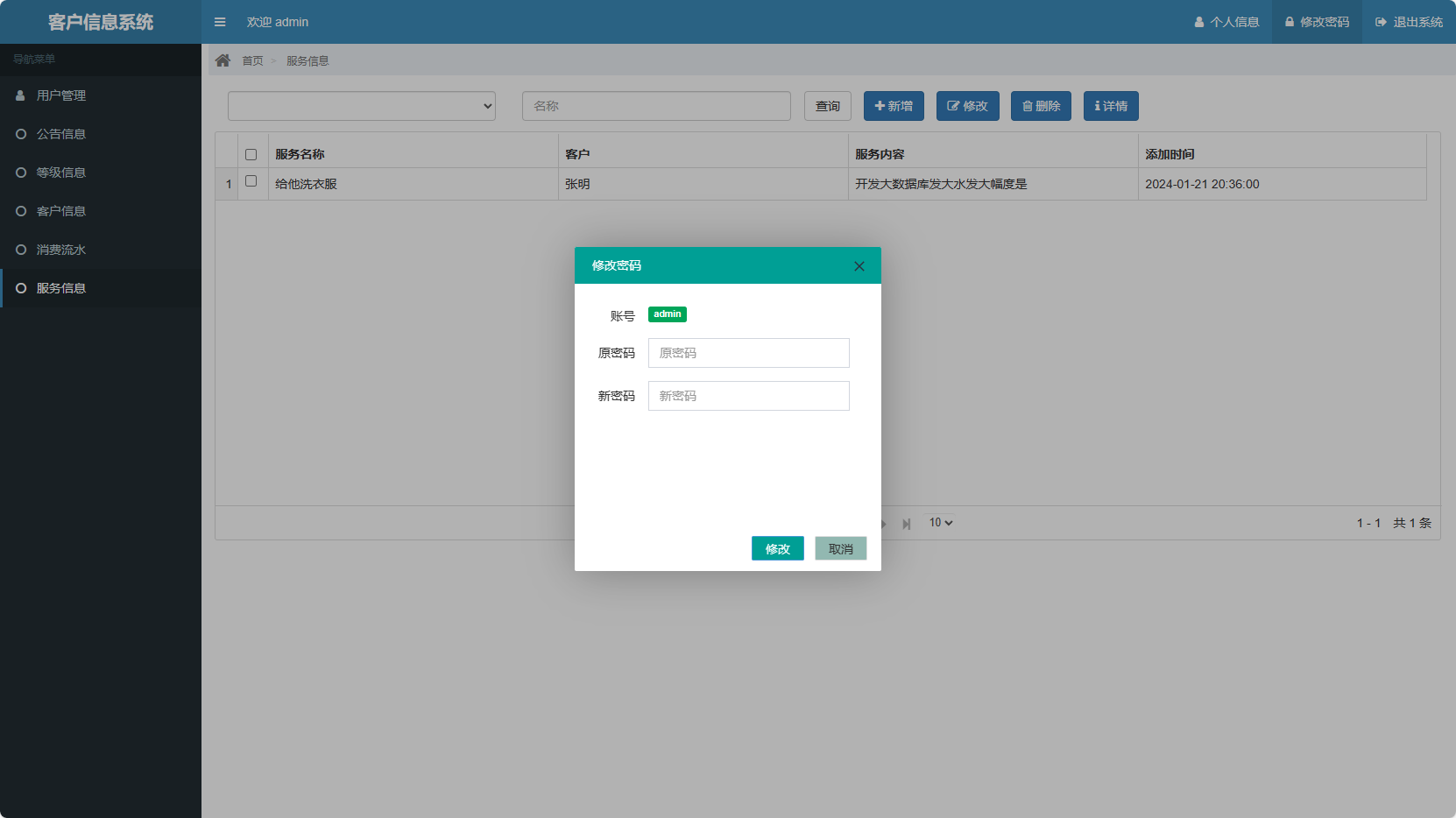Open 客户信息 from the navigation menu
This screenshot has height=818, width=1456.
pyautogui.click(x=60, y=210)
